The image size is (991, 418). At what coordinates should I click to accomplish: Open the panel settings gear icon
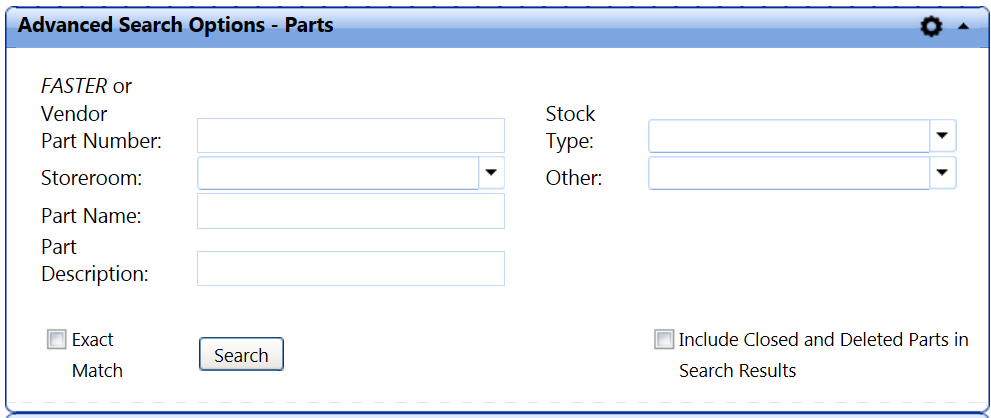coord(931,27)
